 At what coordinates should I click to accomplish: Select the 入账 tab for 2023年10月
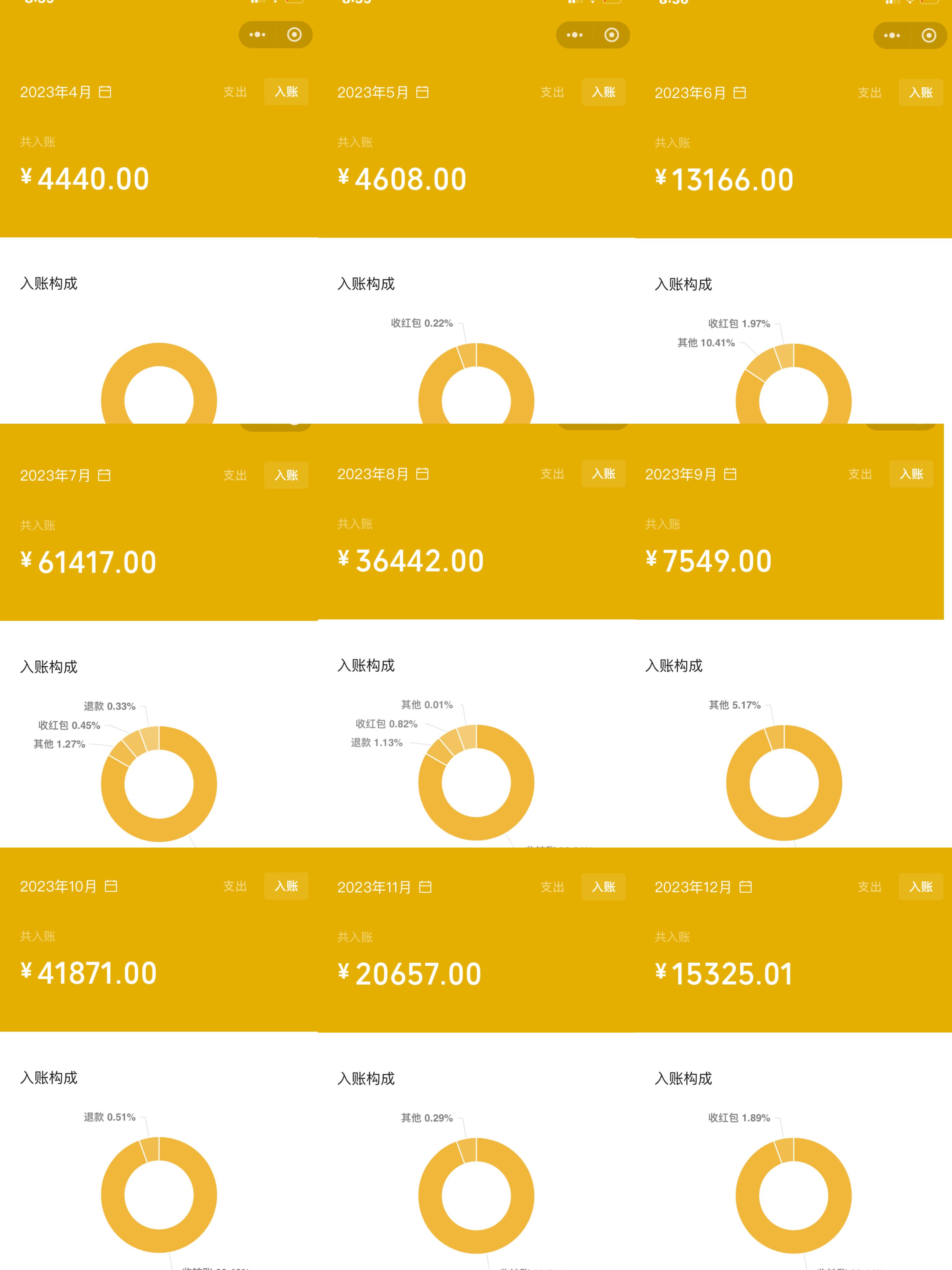pyautogui.click(x=286, y=886)
